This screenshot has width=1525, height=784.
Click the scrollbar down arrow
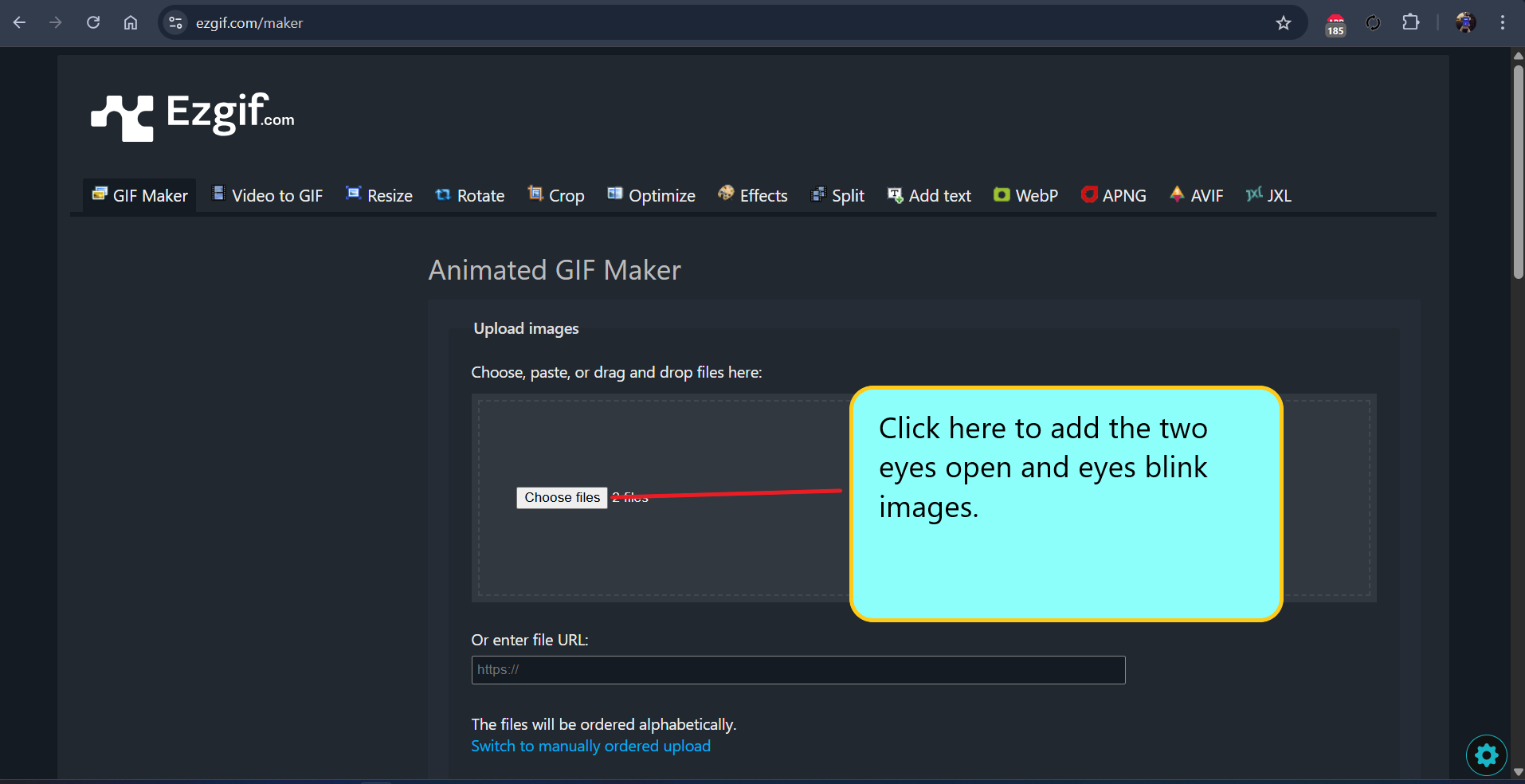coord(1518,771)
